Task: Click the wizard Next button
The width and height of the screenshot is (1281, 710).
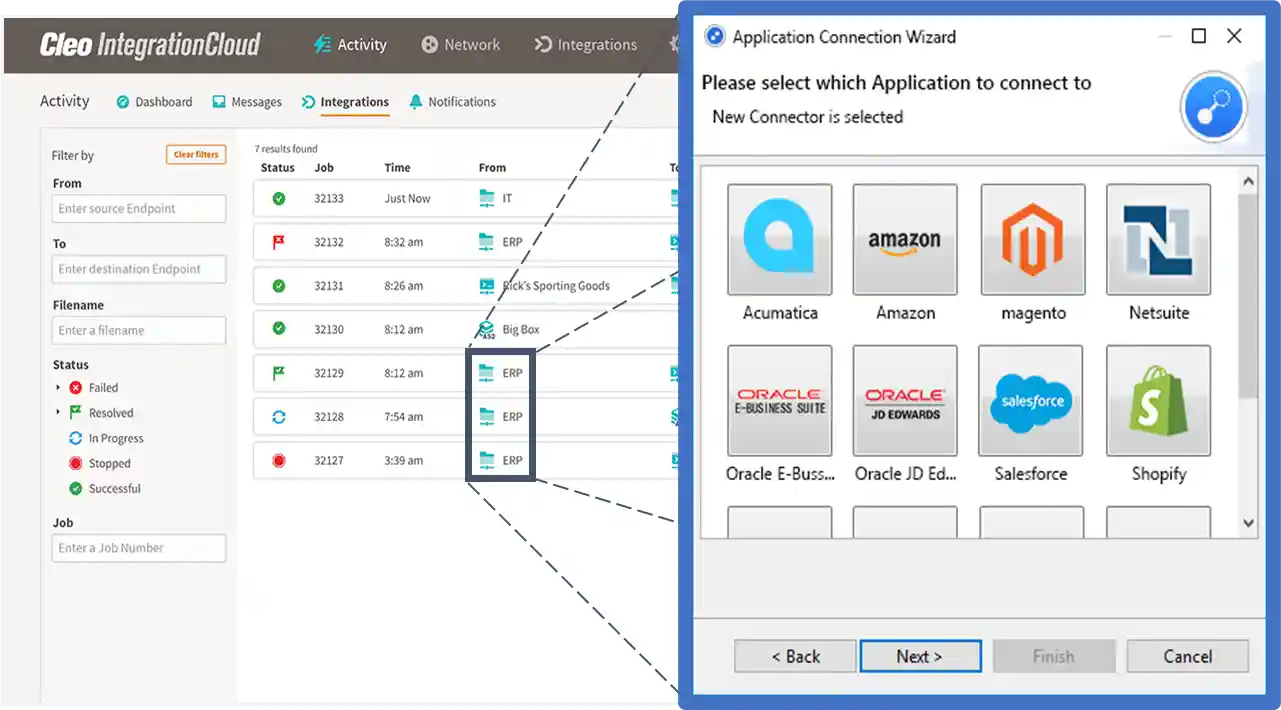Action: 919,657
